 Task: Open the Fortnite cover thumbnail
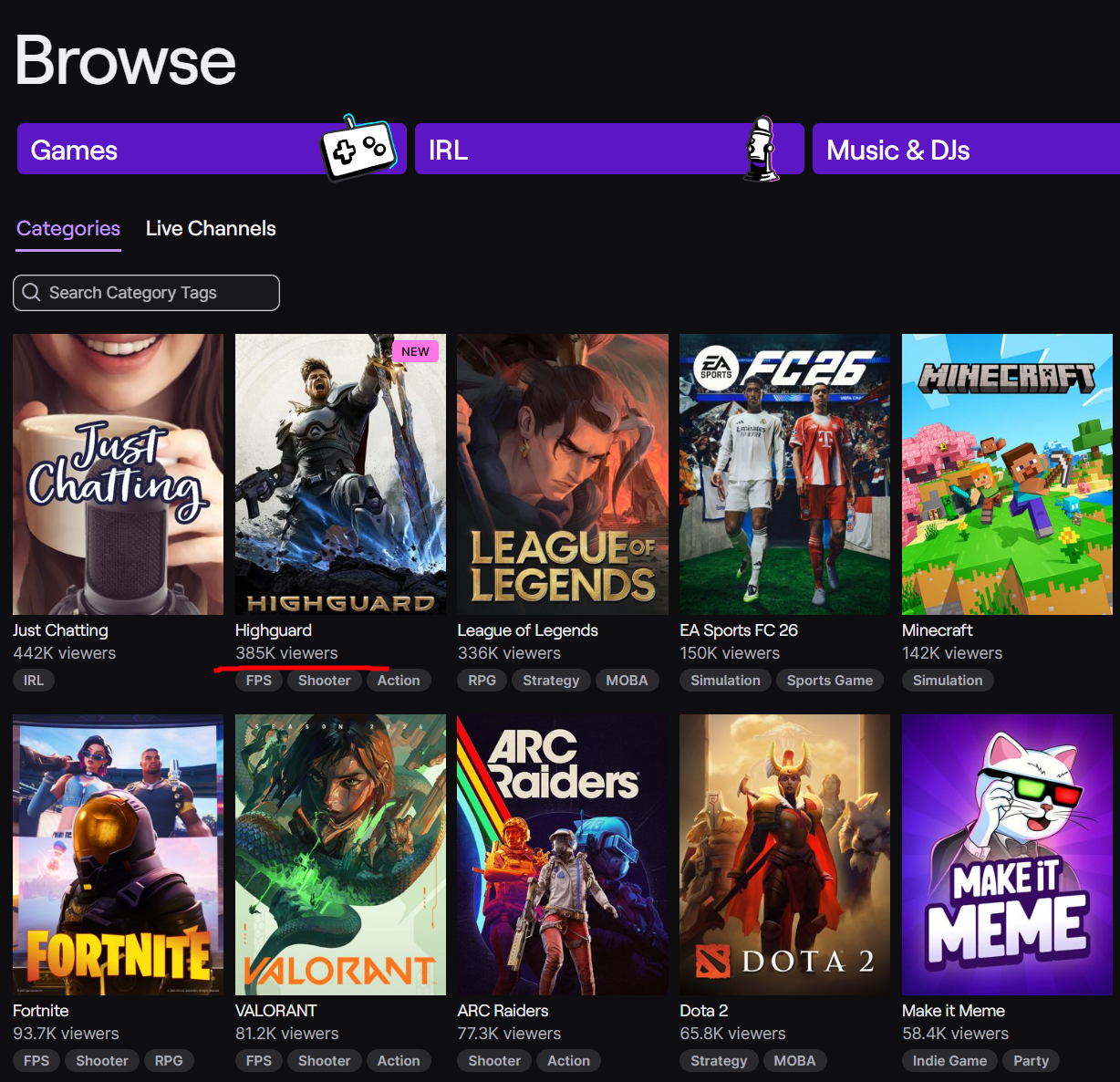(118, 854)
